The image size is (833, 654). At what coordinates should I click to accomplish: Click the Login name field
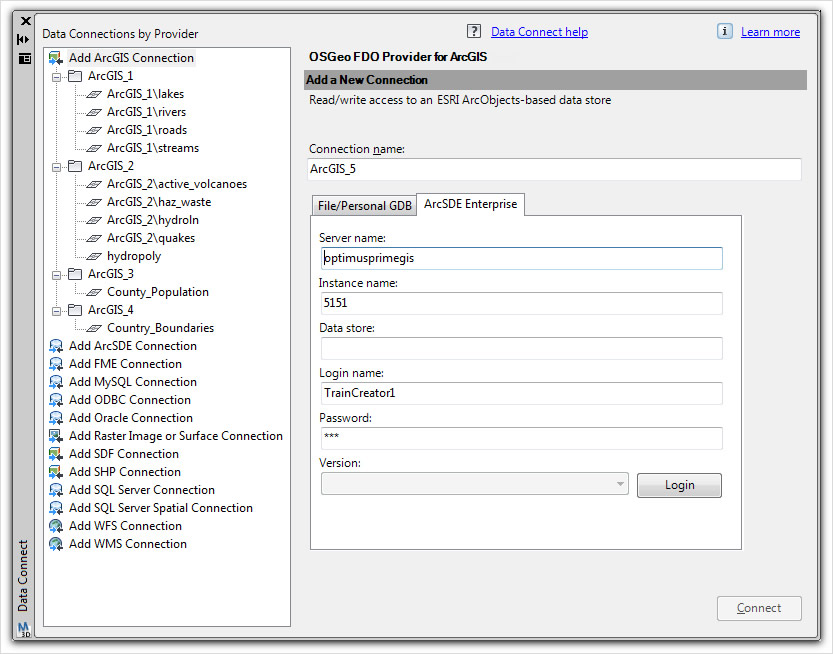[522, 393]
